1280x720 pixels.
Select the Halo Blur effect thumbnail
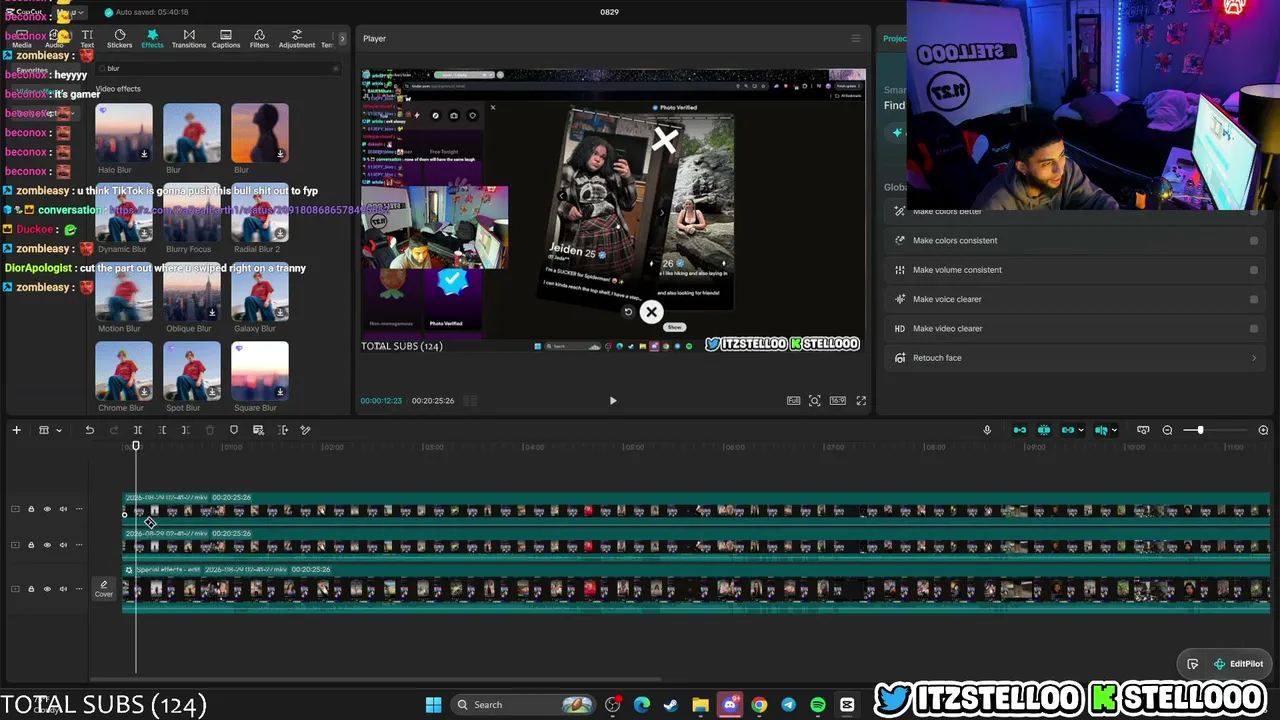tap(124, 132)
